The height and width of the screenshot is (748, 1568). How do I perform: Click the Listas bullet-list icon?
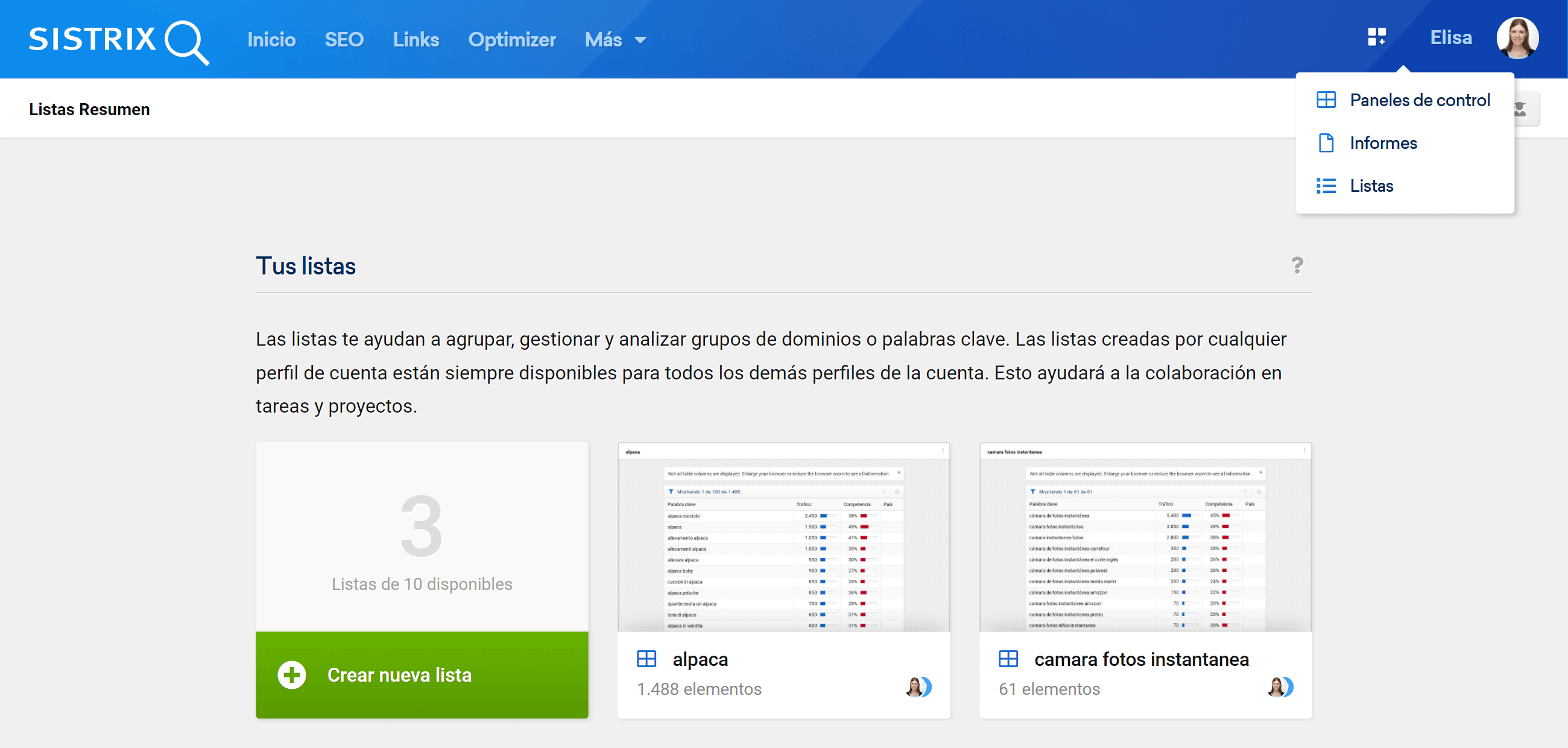(x=1326, y=186)
